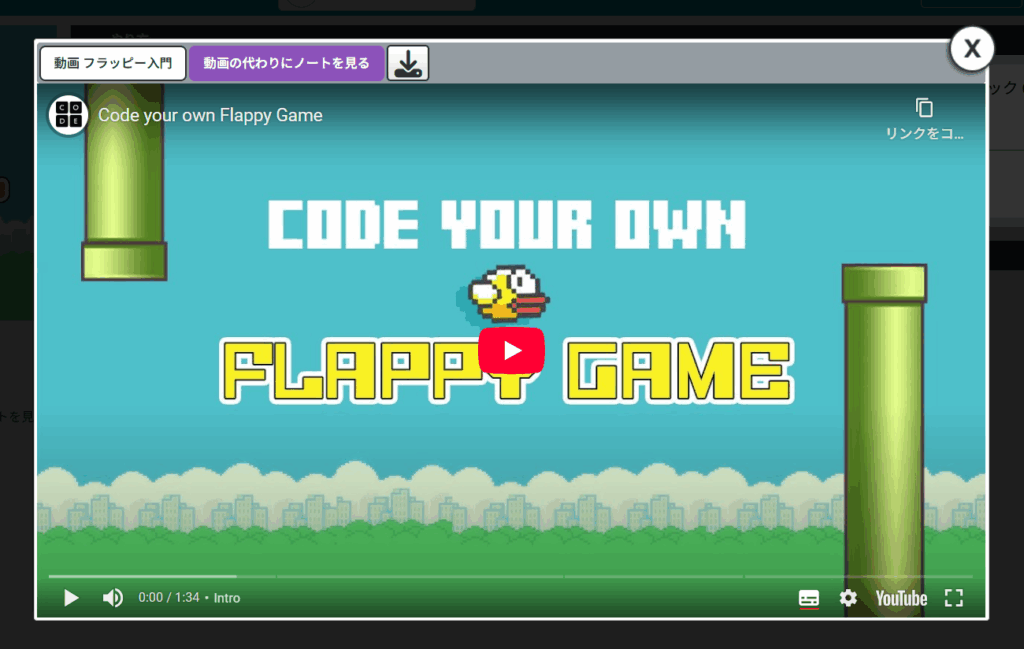1024x649 pixels.
Task: Open the video on YouTube
Action: pos(901,598)
